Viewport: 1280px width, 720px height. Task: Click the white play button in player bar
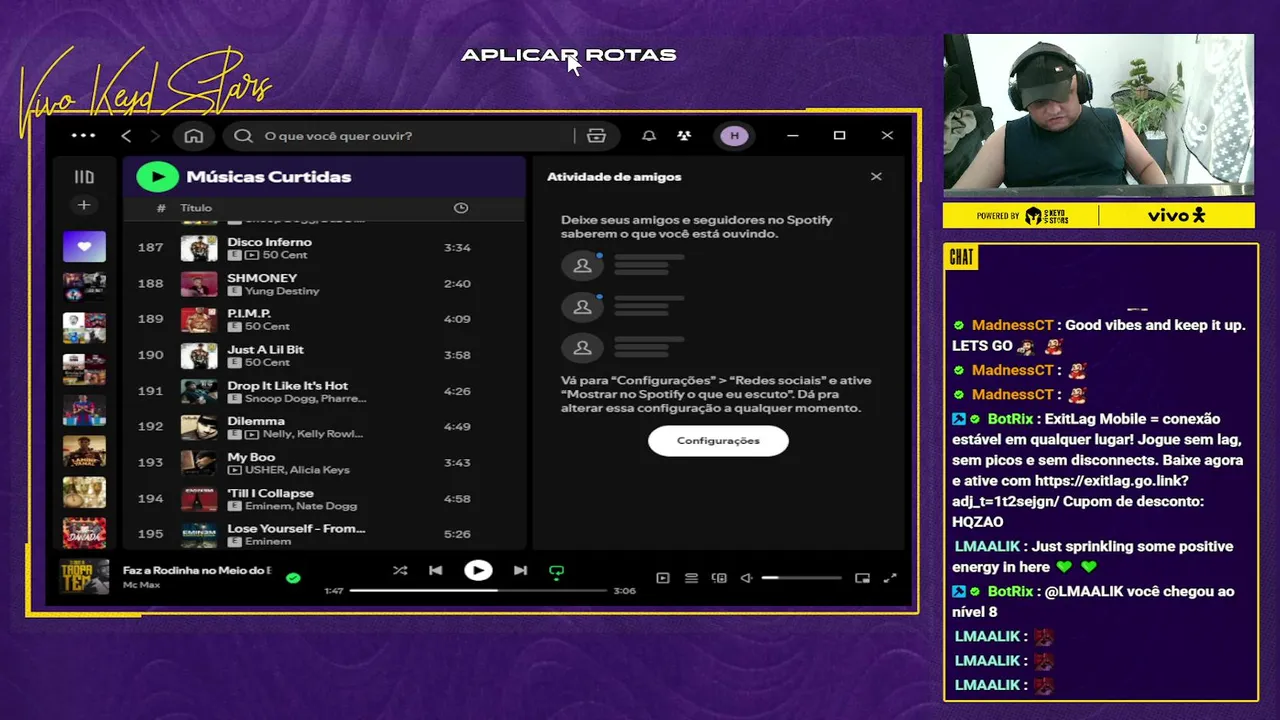[x=478, y=571]
